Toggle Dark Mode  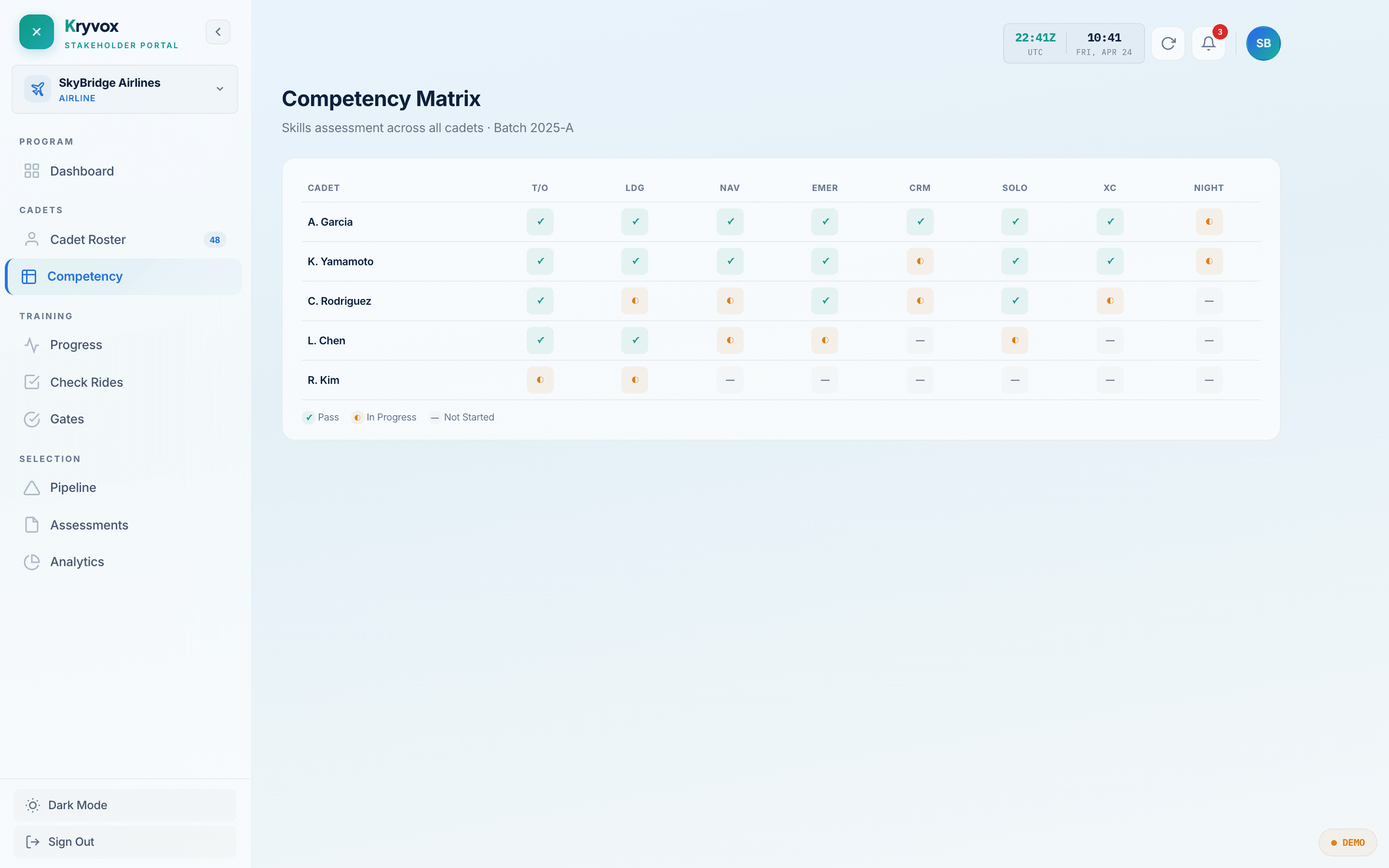coord(124,805)
